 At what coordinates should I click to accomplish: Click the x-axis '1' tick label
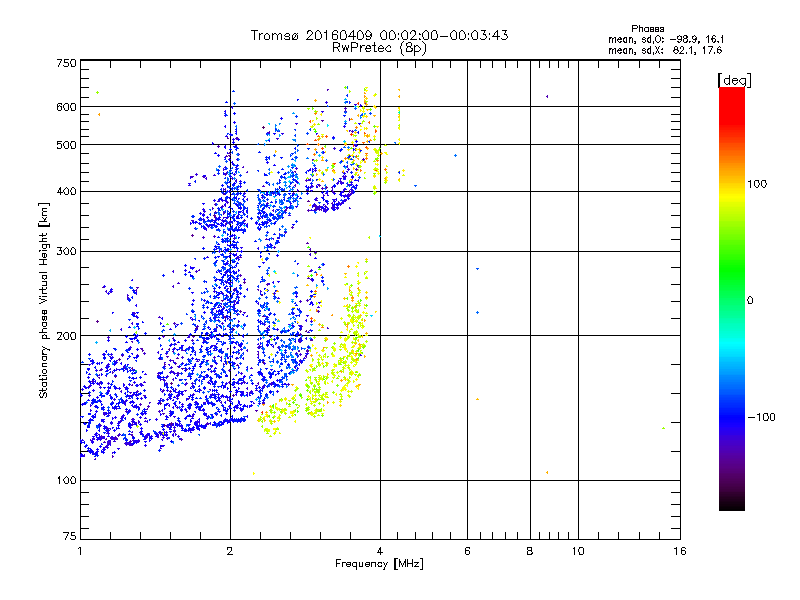pyautogui.click(x=80, y=551)
